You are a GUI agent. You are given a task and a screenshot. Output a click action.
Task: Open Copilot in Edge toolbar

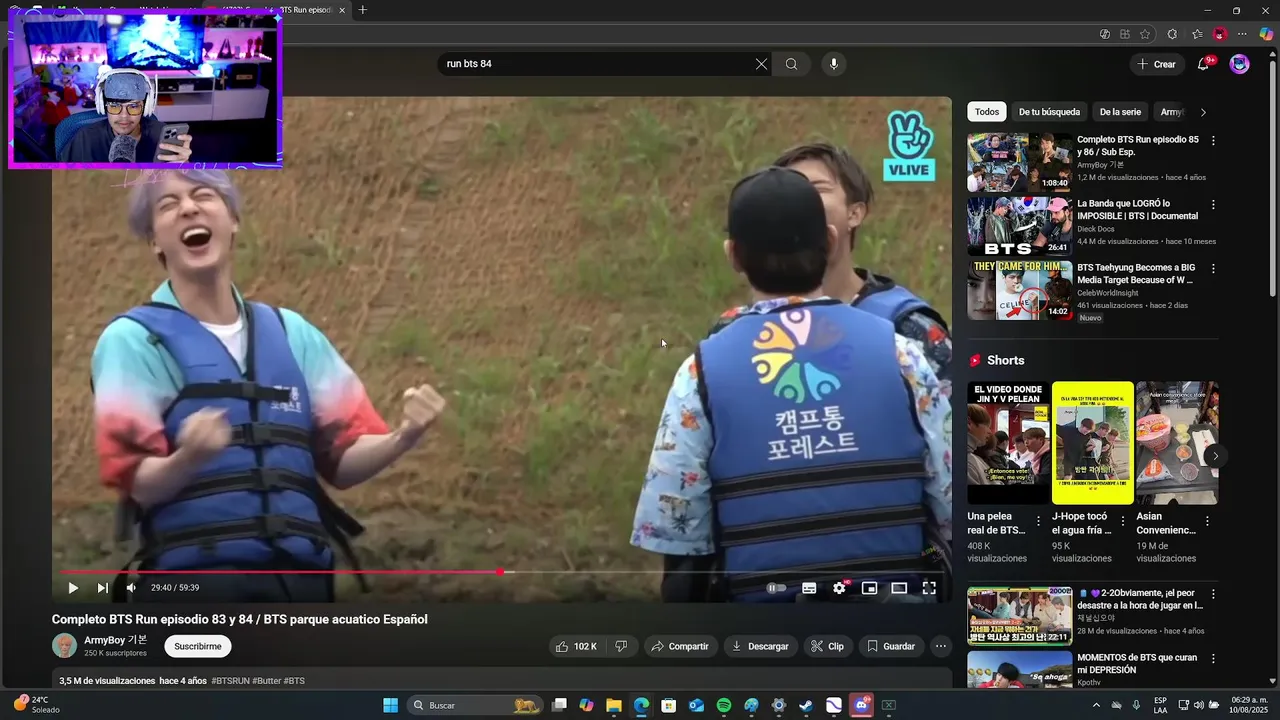coord(1266,34)
